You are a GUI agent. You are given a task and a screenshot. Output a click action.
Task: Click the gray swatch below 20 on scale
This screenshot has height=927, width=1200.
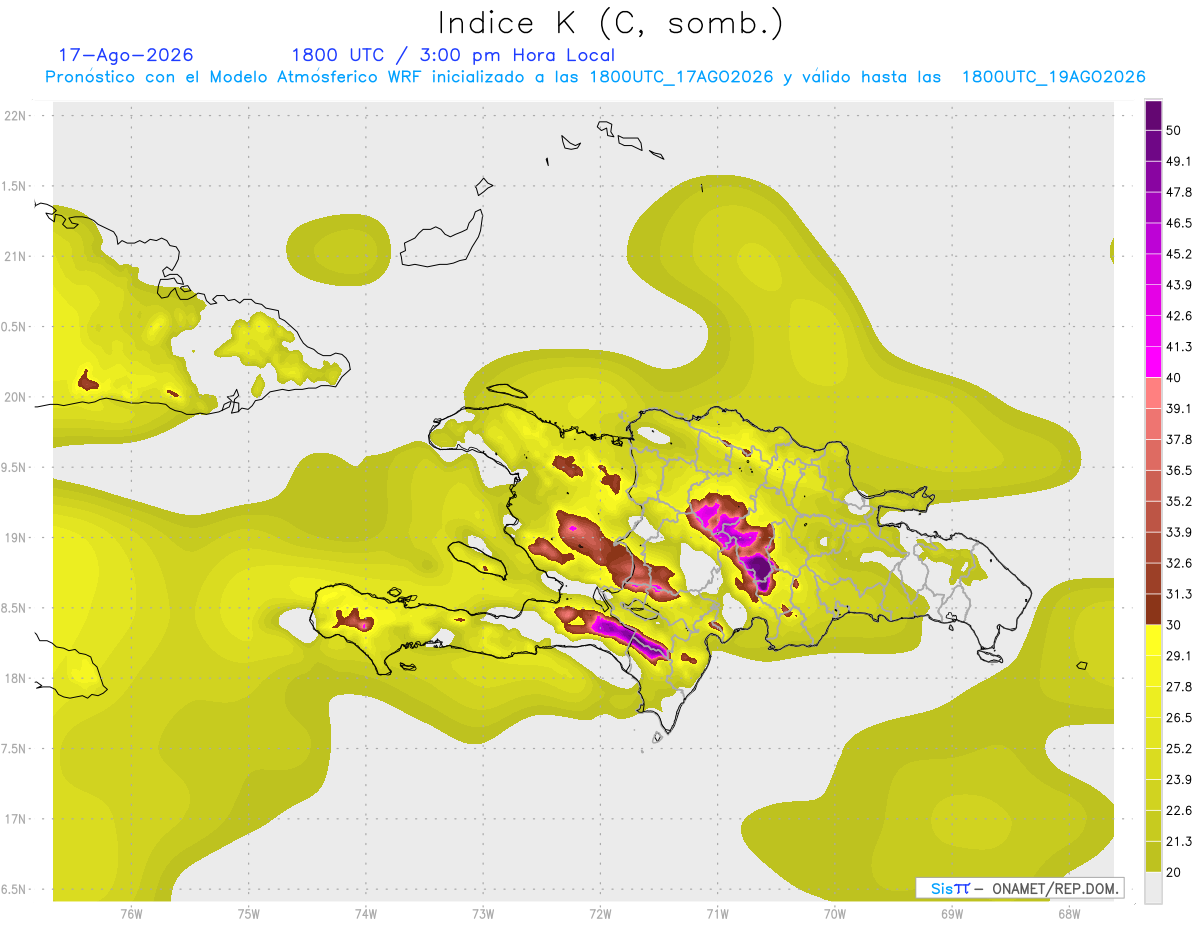1154,887
